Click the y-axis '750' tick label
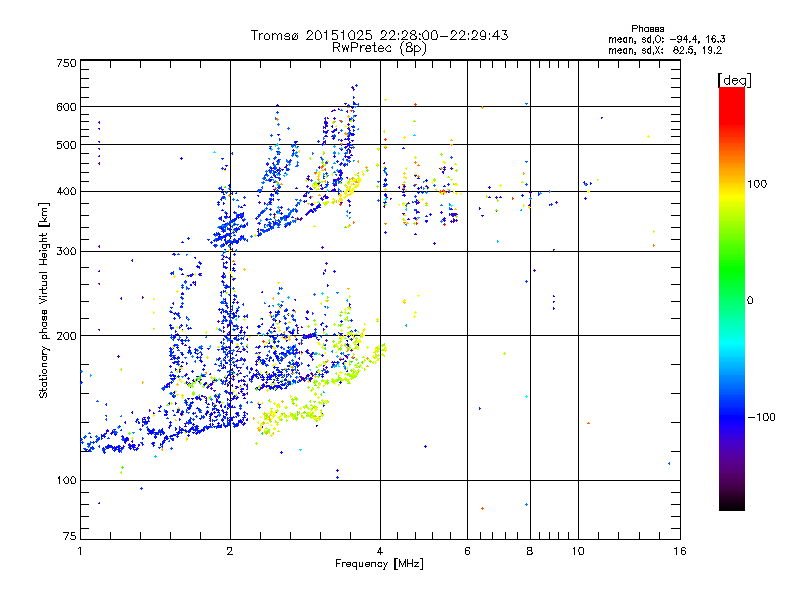Screen dimensions: 800x600 [66, 63]
